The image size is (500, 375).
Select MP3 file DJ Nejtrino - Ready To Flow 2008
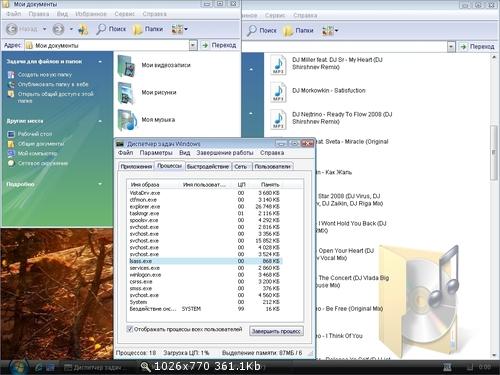(x=278, y=119)
